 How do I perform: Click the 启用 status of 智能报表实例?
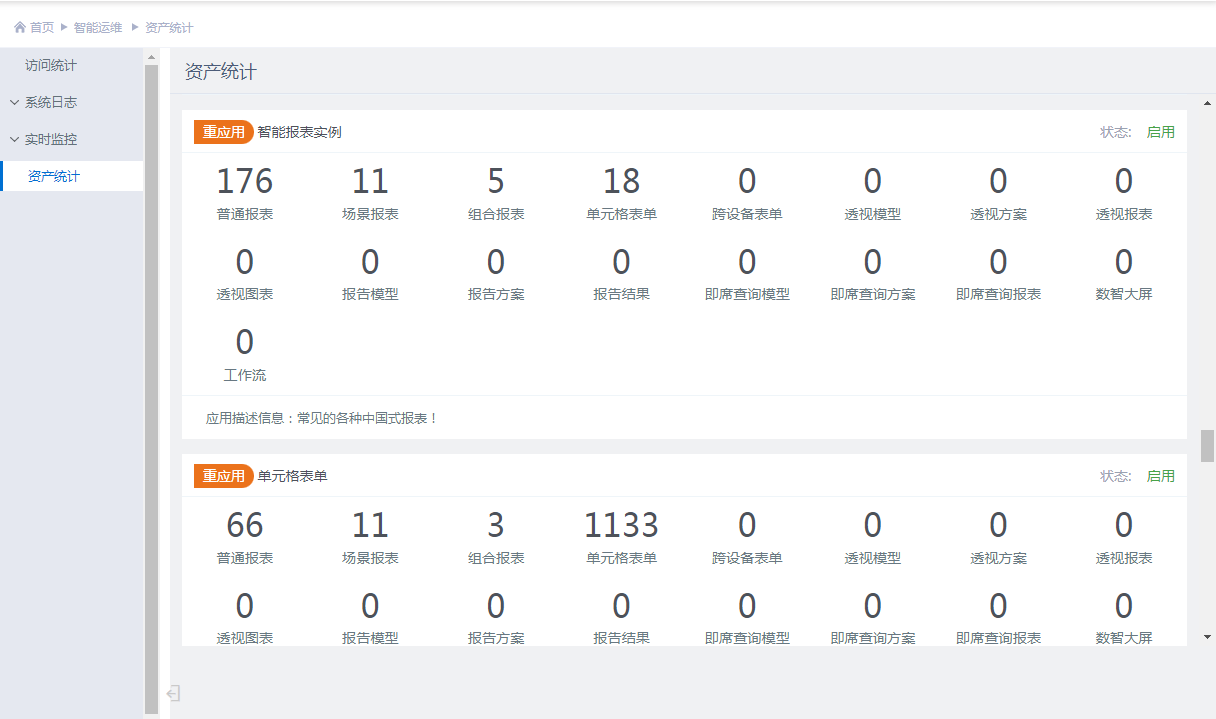coord(1160,132)
